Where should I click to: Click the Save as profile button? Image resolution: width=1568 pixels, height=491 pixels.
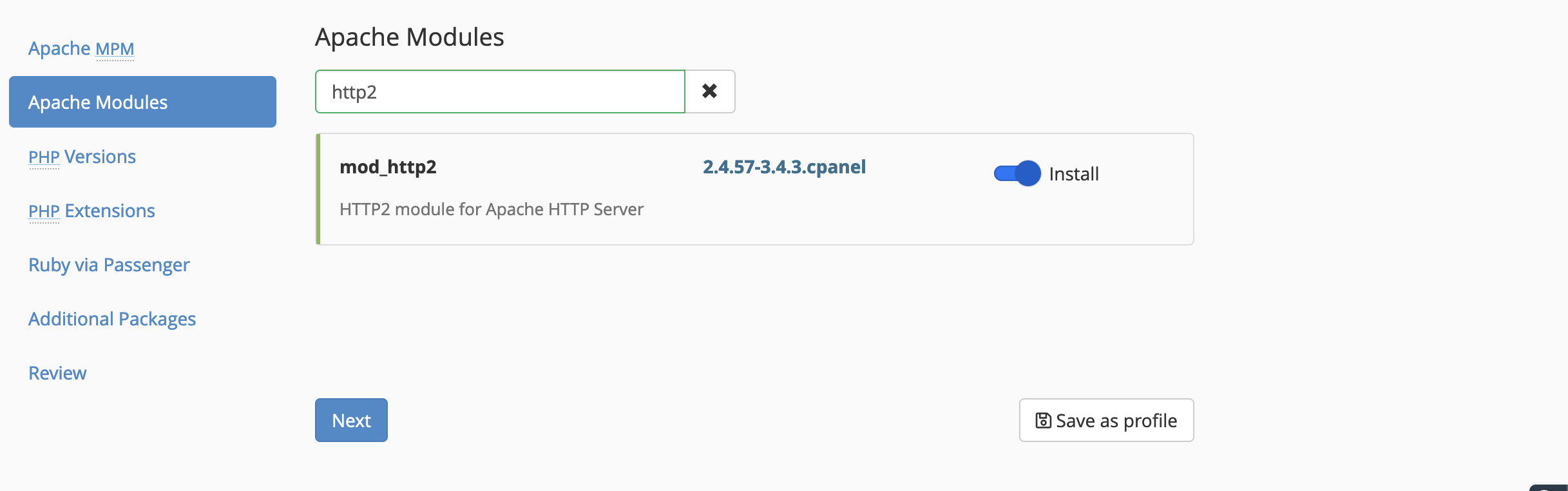coord(1106,420)
